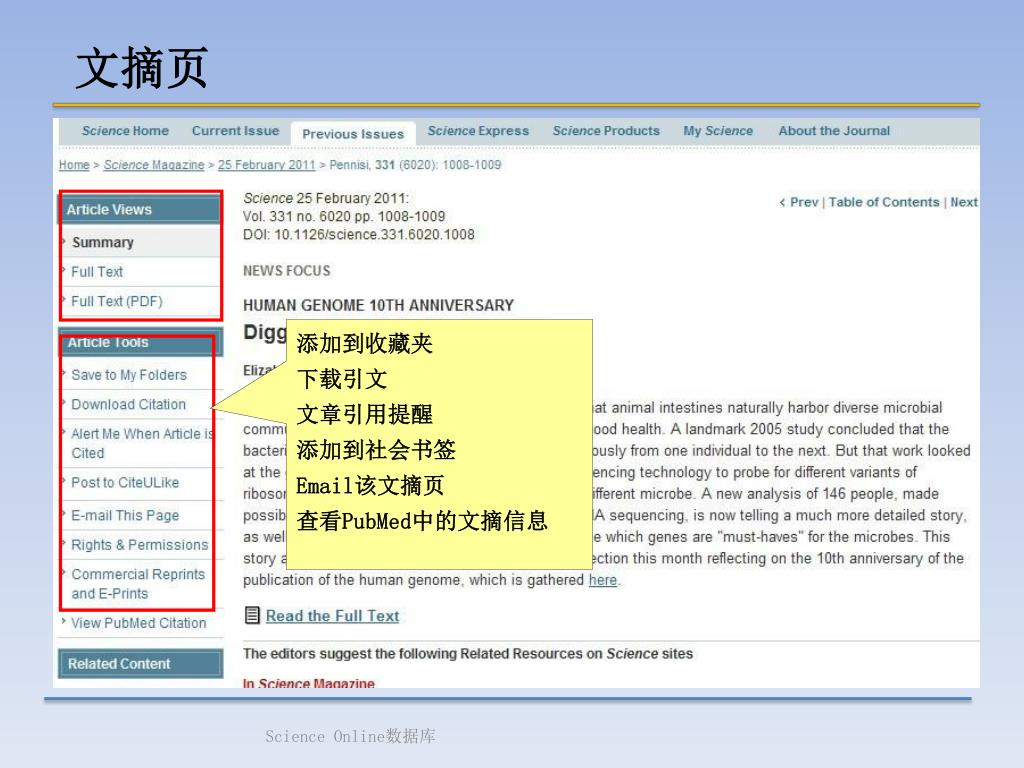Viewport: 1024px width, 768px height.
Task: Open Science Magazine breadcrumb link
Action: 153,165
